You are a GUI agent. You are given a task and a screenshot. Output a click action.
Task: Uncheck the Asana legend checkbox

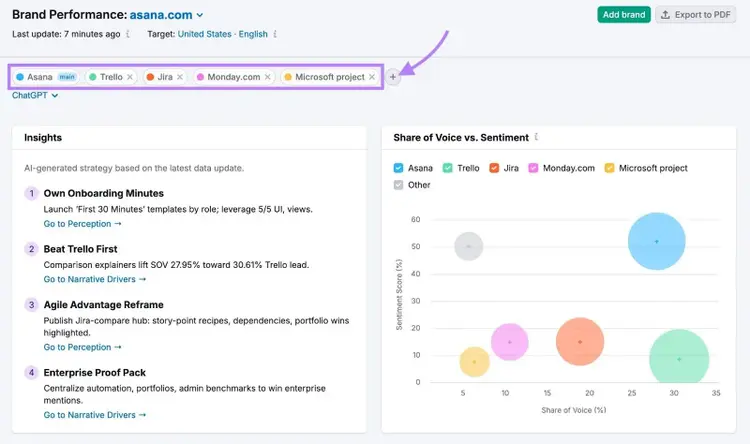(x=398, y=168)
